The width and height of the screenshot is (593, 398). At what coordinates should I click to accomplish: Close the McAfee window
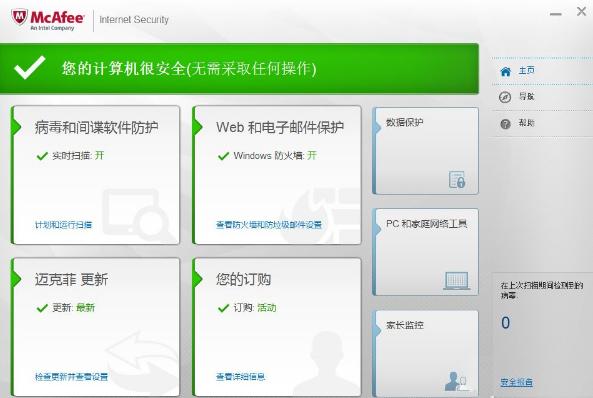[x=581, y=12]
